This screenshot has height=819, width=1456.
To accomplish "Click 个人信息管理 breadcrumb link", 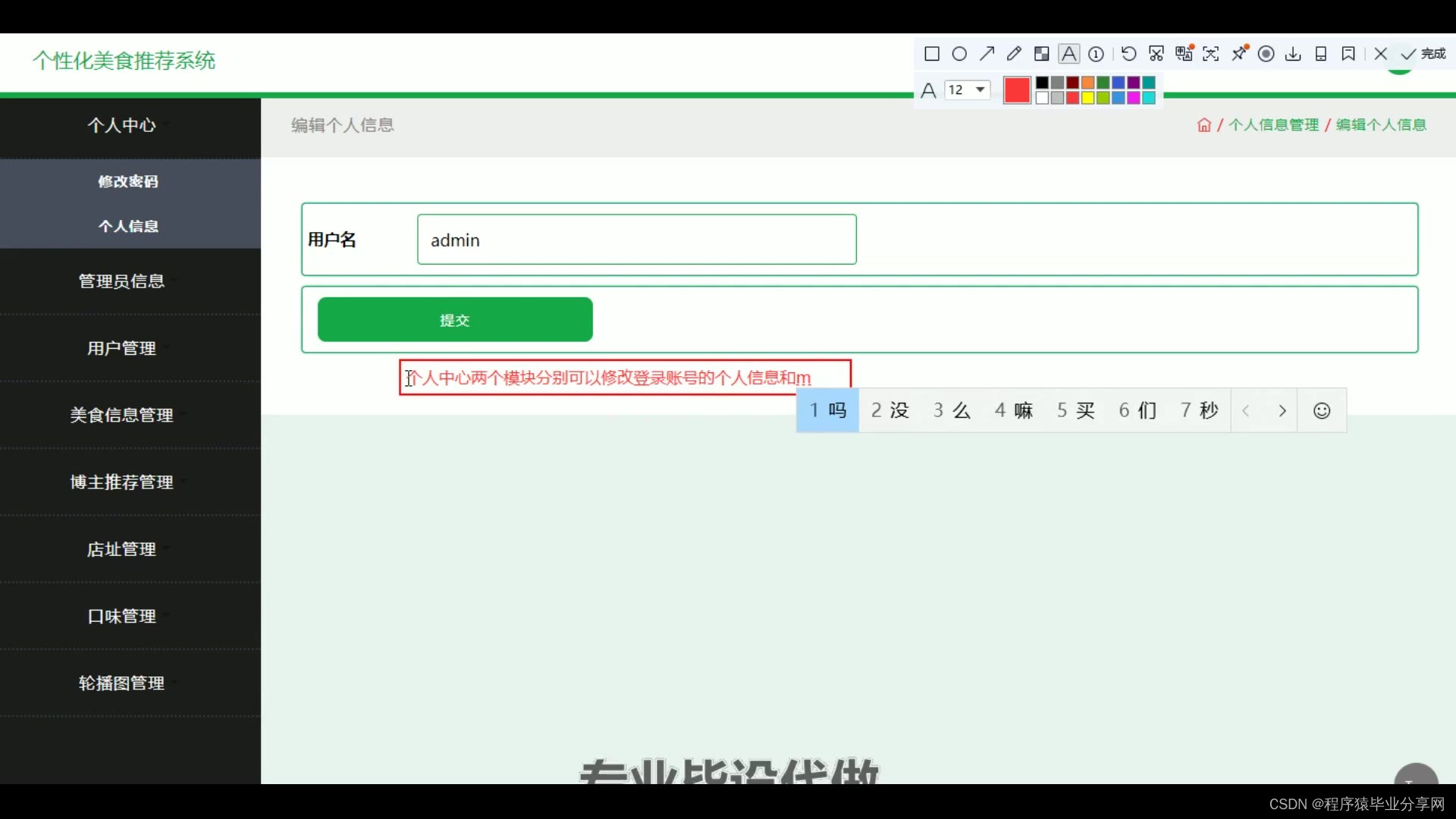I will pyautogui.click(x=1273, y=125).
